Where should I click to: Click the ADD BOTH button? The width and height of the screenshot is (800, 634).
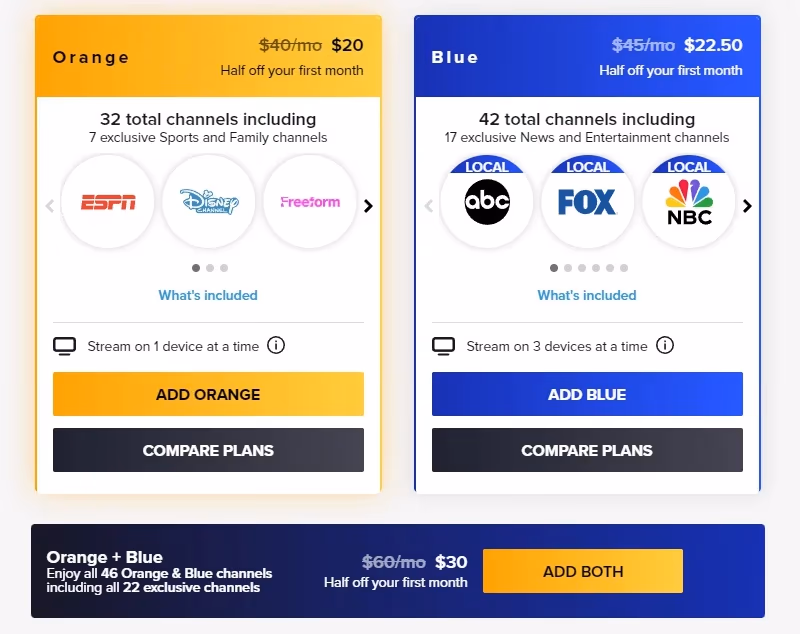583,571
